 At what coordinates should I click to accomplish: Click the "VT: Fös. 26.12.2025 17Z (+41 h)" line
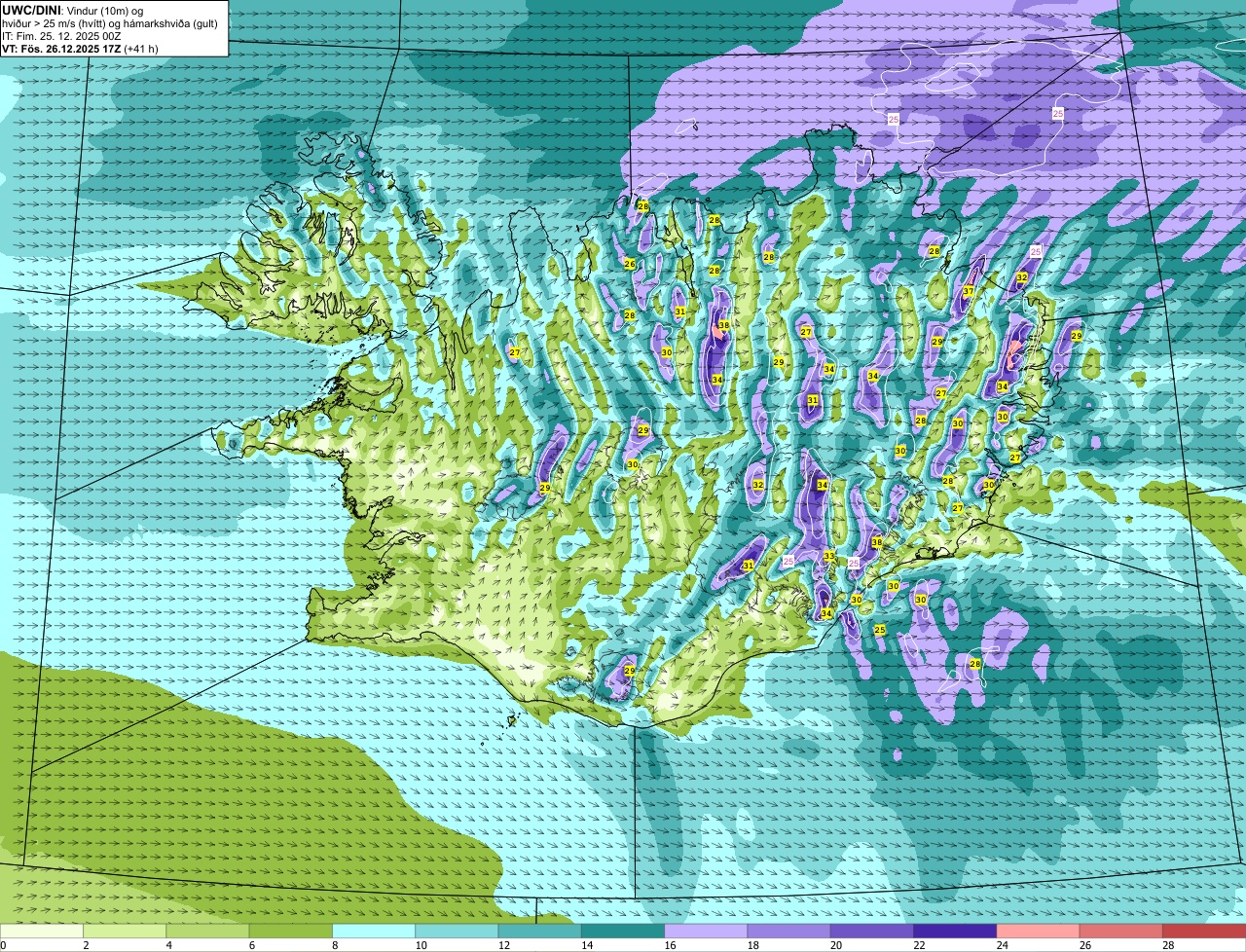coord(80,49)
